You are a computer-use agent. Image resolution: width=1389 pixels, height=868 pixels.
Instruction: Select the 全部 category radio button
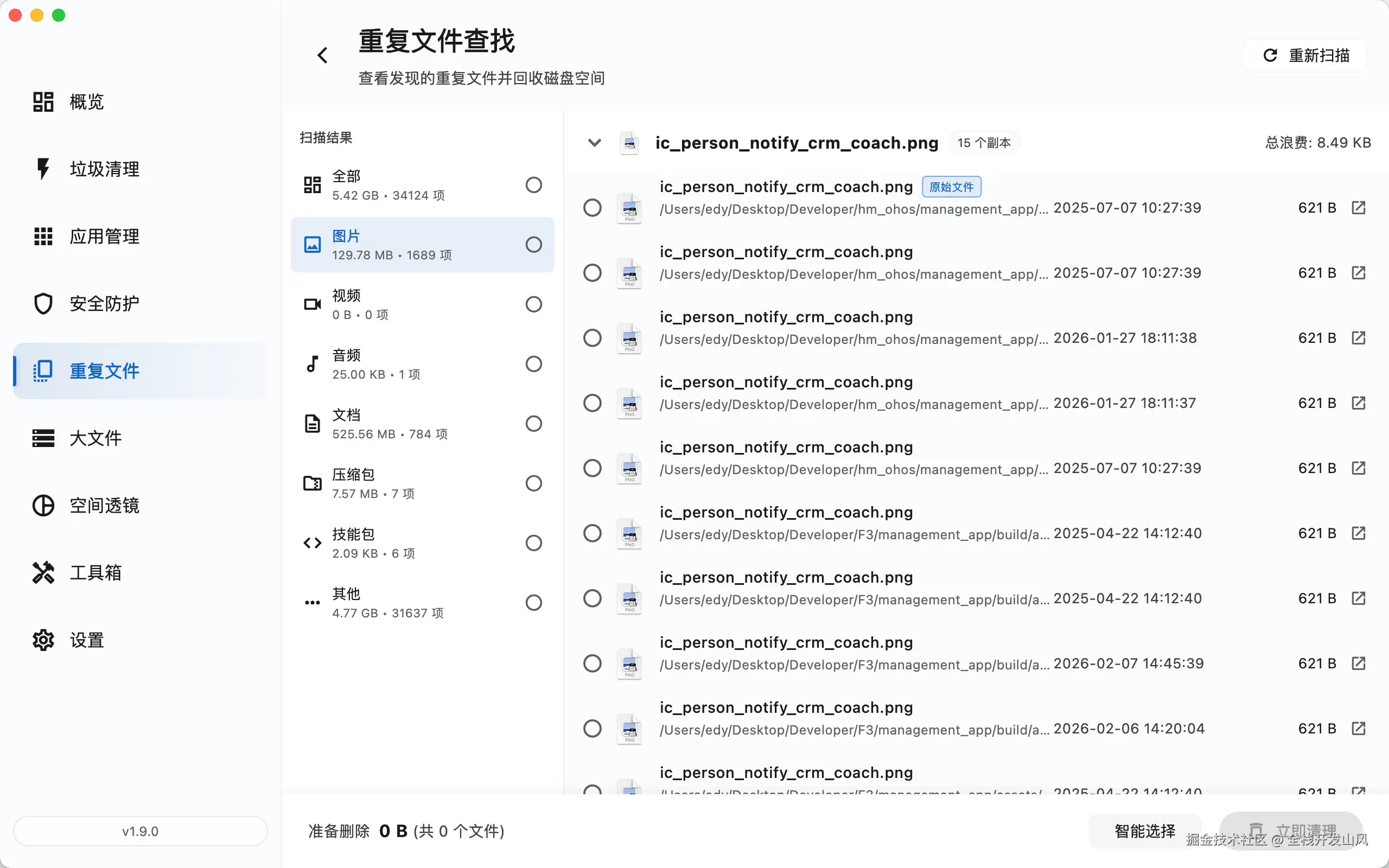tap(533, 185)
